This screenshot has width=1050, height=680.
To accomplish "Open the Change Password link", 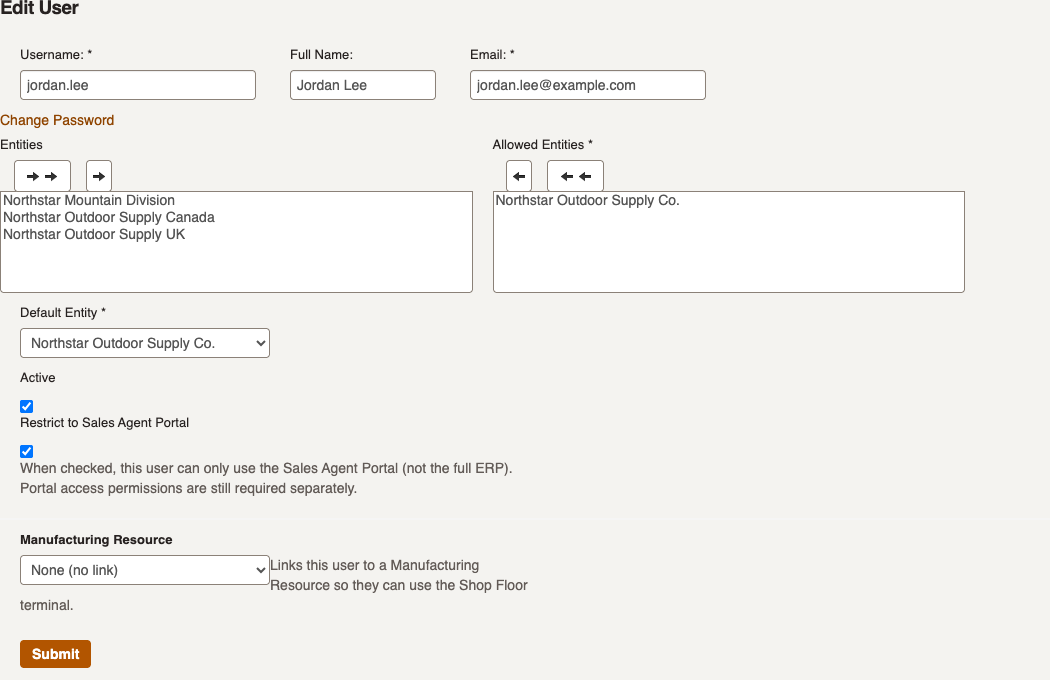I will click(57, 120).
